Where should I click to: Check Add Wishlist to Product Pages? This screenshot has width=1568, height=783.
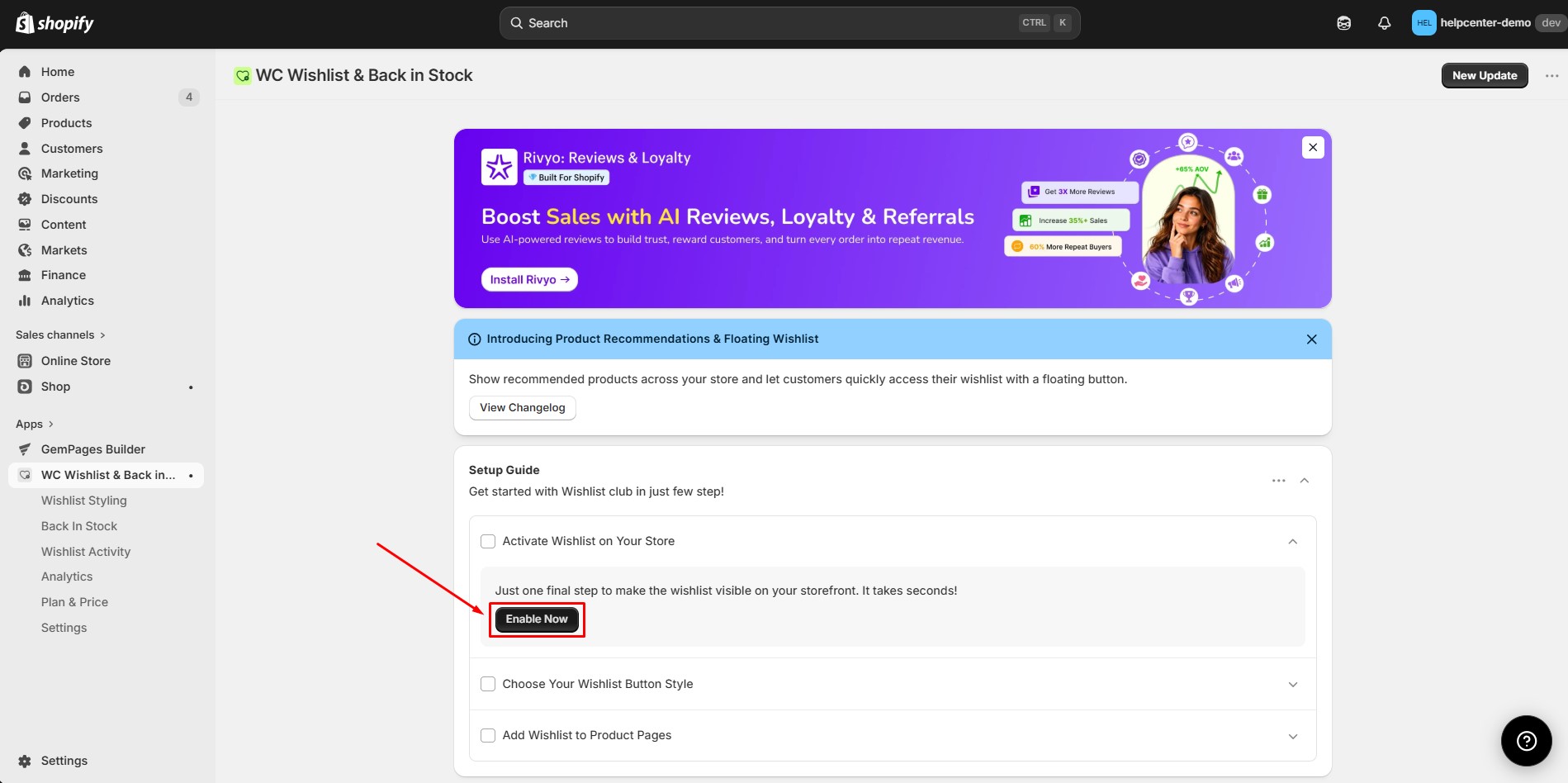(x=488, y=735)
